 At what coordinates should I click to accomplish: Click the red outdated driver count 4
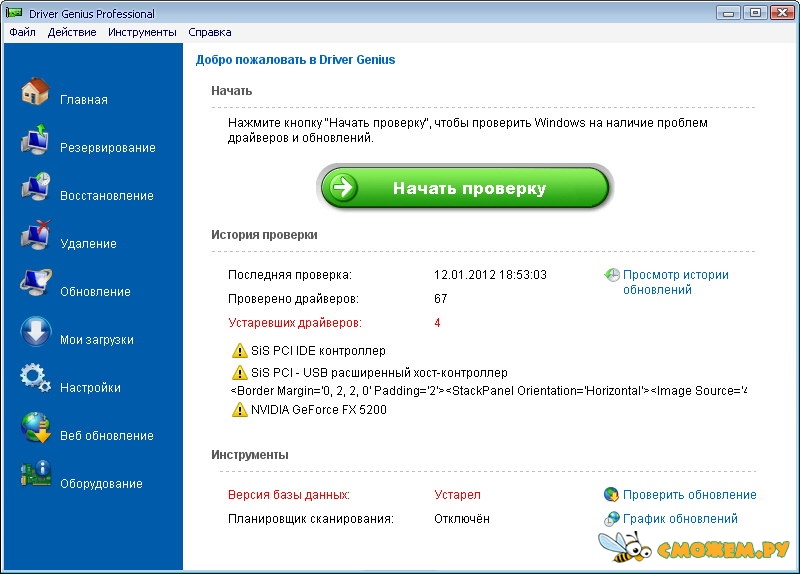[x=437, y=323]
